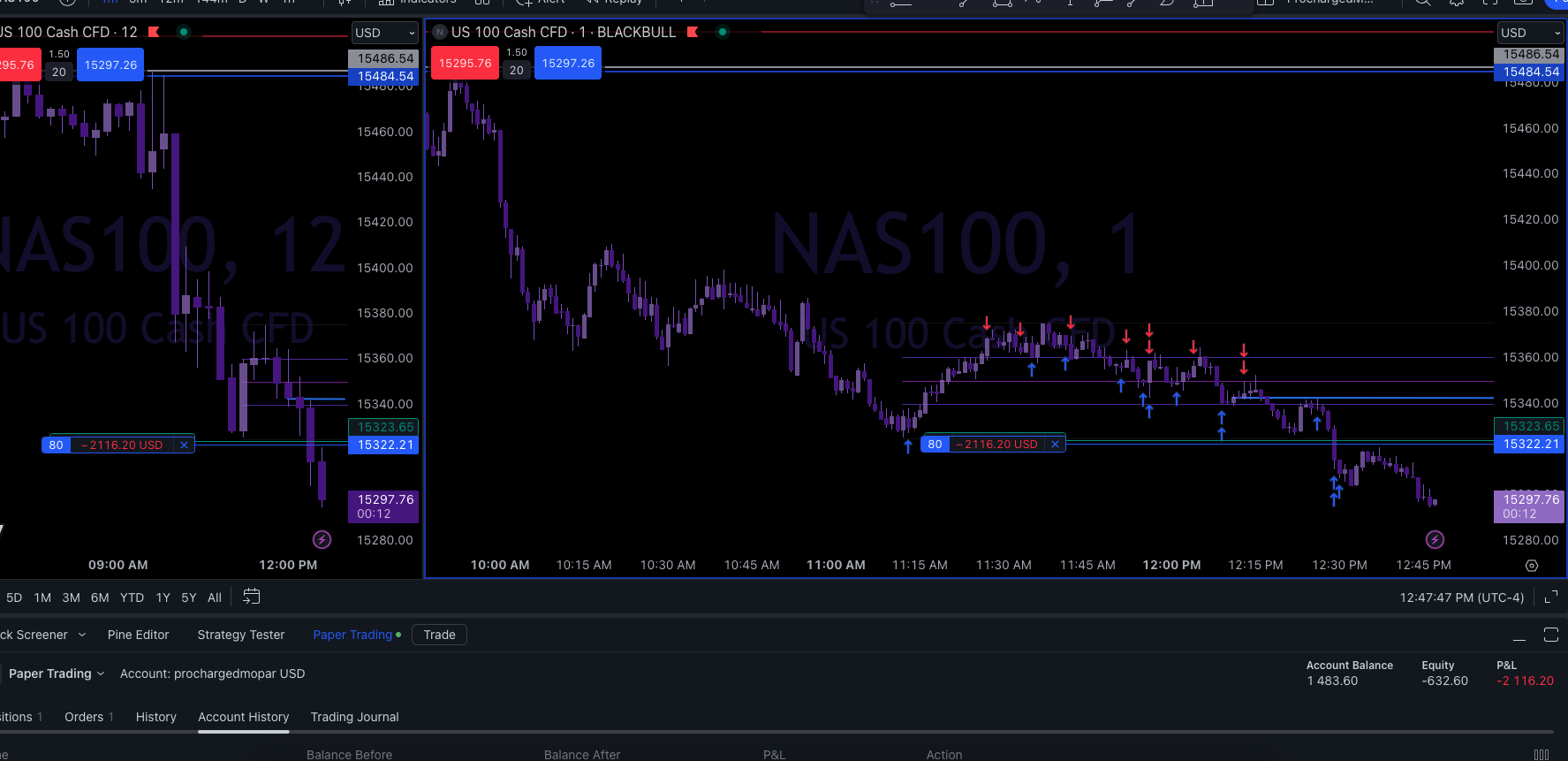
Task: Click lightning event icon on right chart
Action: [x=1435, y=539]
